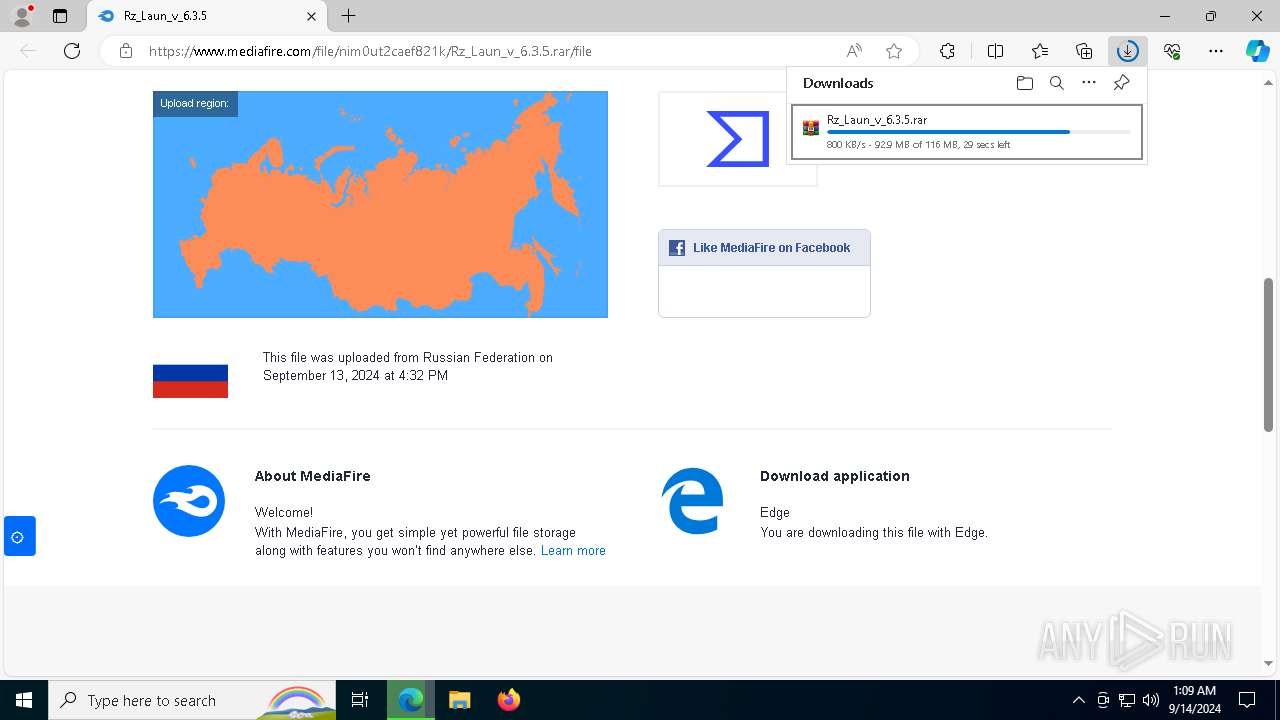Click the blue sigma logo thumbnail
Viewport: 1280px width, 720px height.
(737, 139)
